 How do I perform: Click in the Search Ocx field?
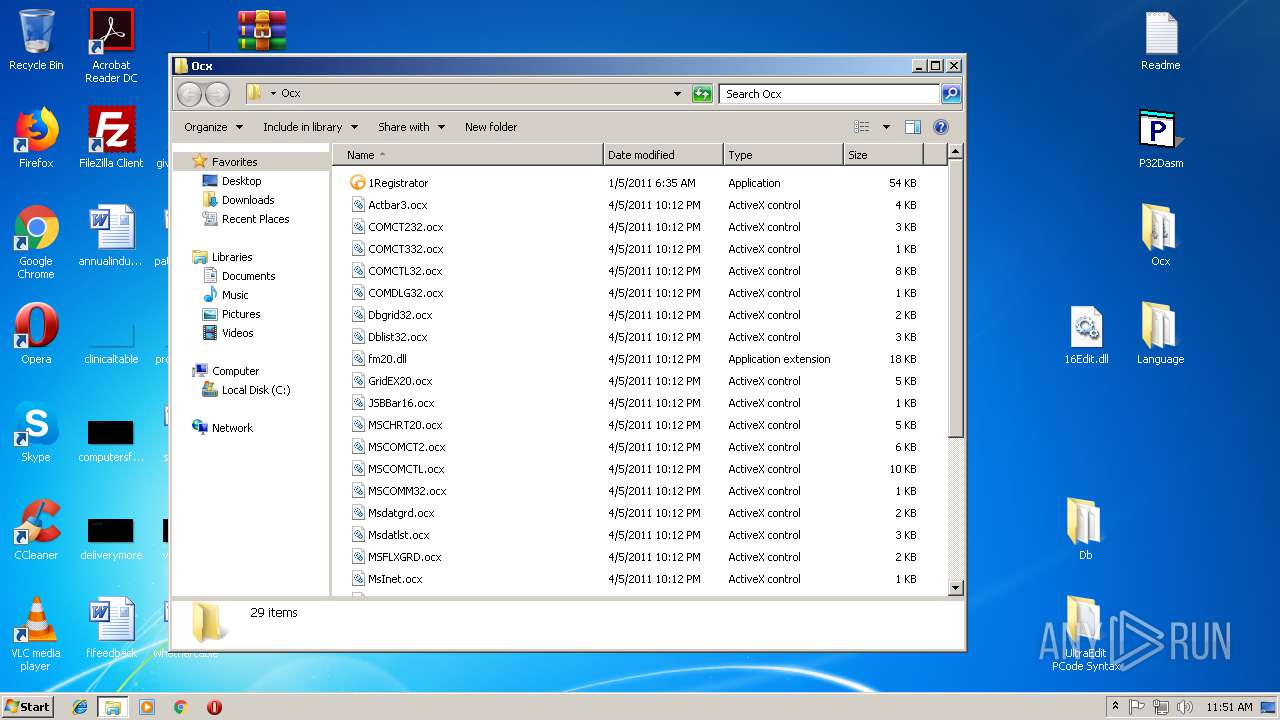pyautogui.click(x=829, y=94)
